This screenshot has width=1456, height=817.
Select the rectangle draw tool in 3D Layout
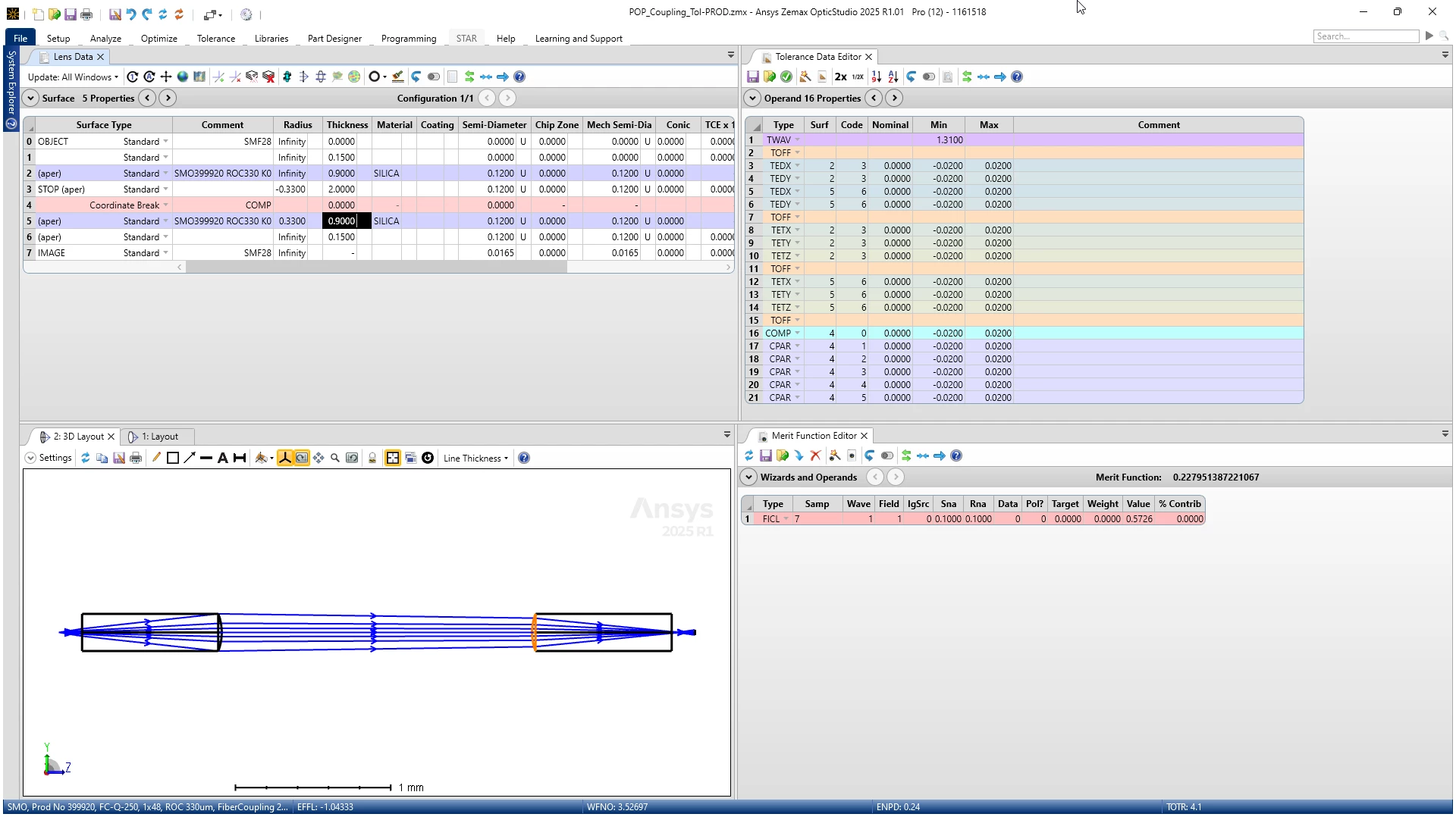pos(173,458)
